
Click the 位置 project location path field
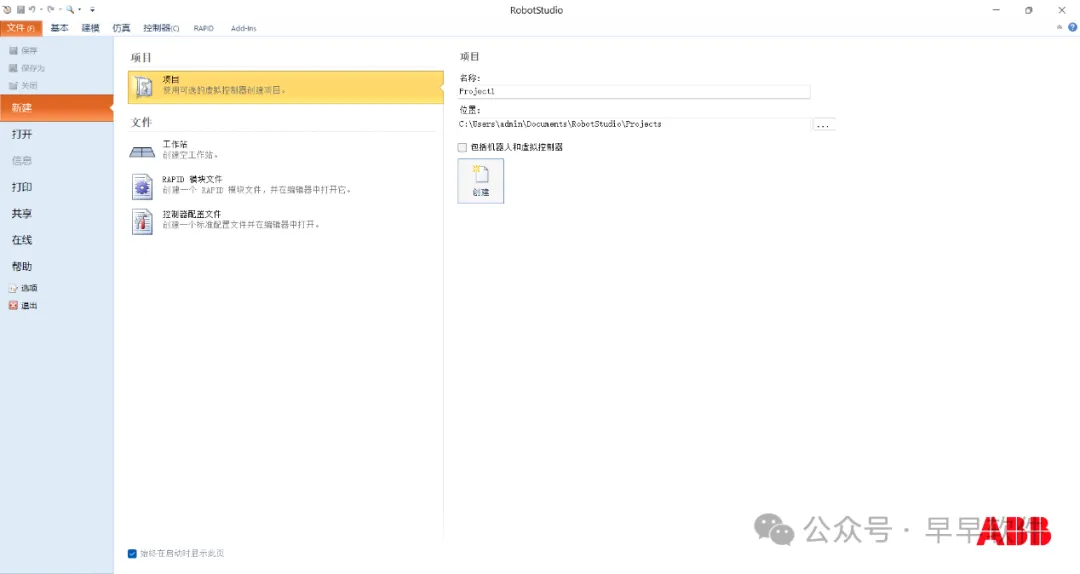[634, 124]
